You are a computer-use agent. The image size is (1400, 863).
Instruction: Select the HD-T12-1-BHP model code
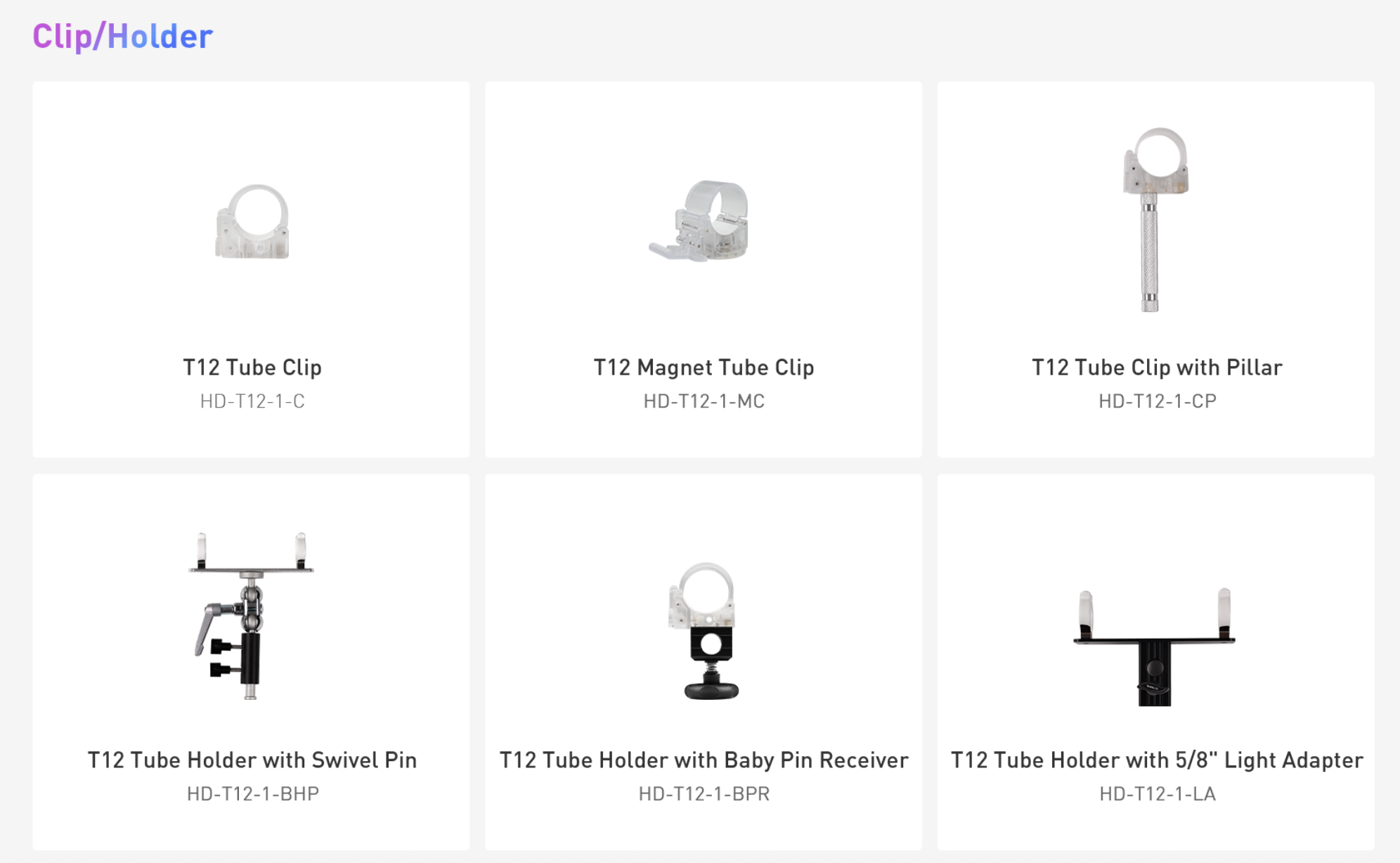(252, 794)
